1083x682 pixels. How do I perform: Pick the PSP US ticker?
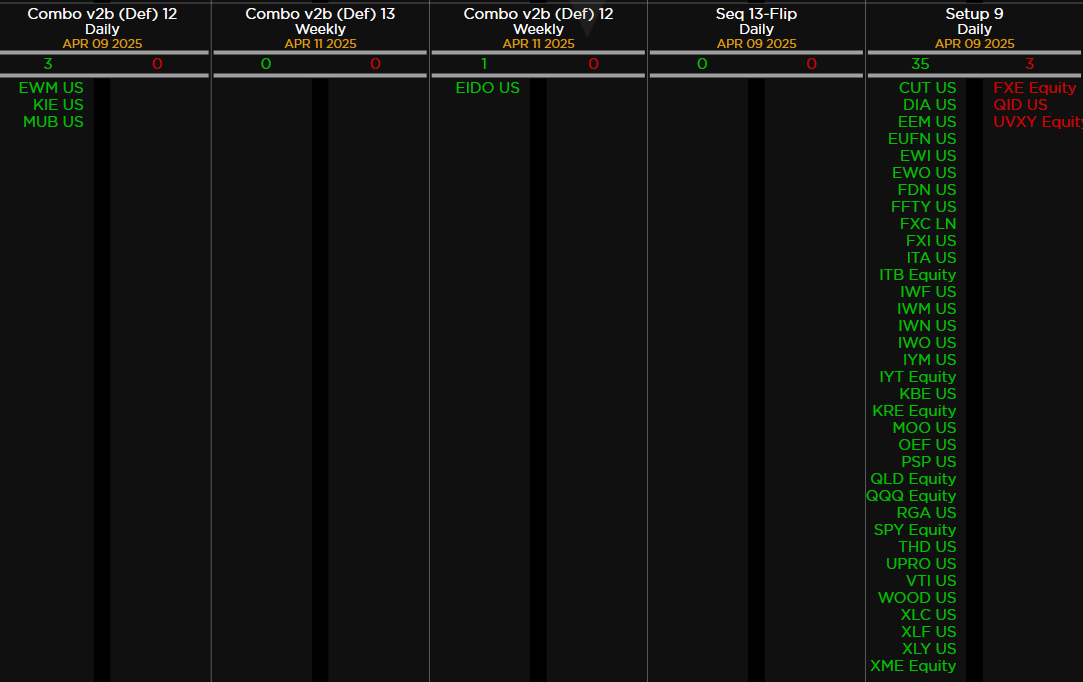point(929,462)
